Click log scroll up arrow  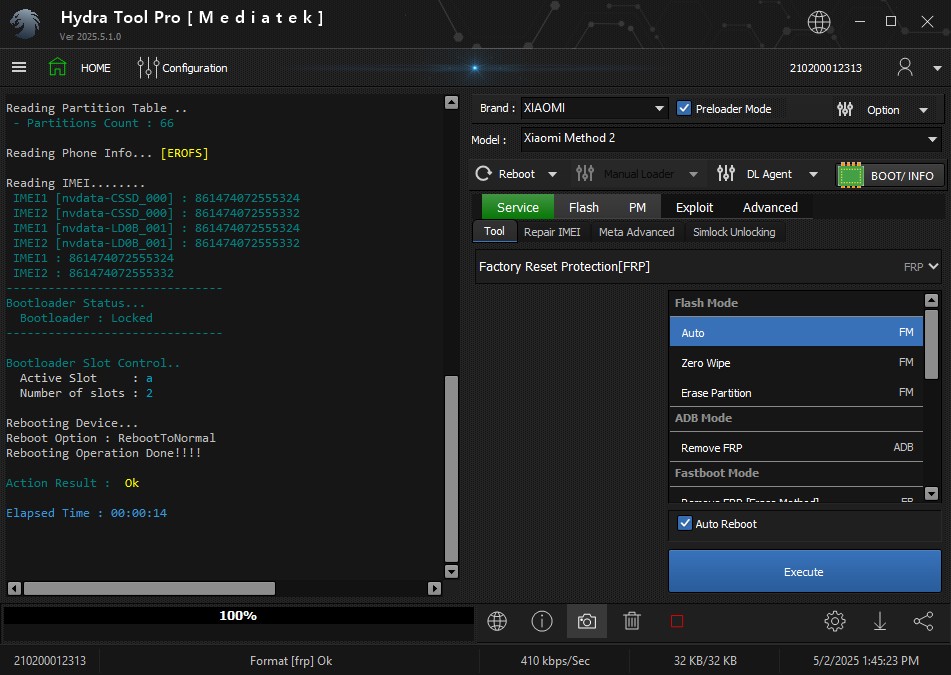click(x=451, y=102)
